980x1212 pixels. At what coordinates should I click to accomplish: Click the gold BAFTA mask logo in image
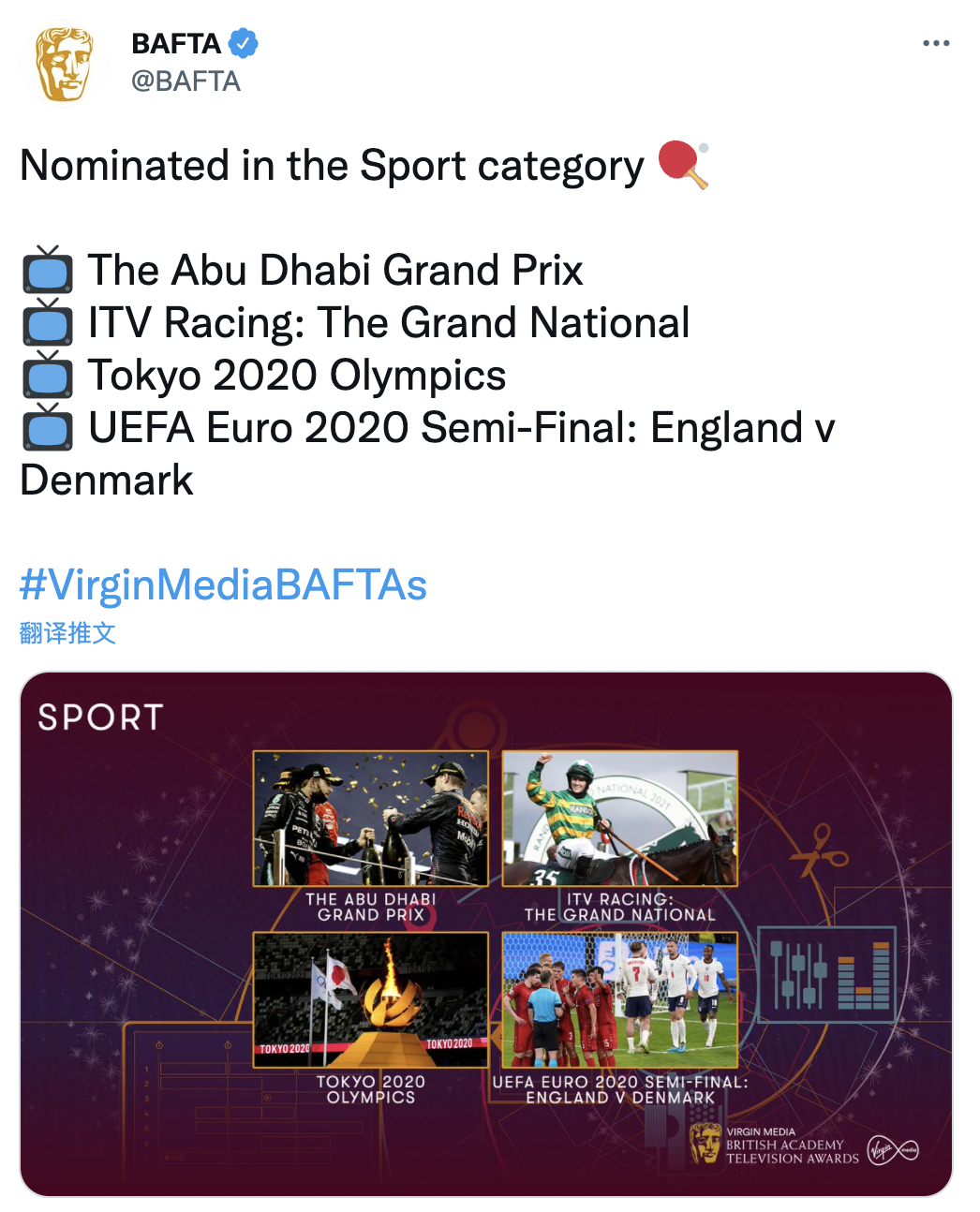tap(705, 1144)
